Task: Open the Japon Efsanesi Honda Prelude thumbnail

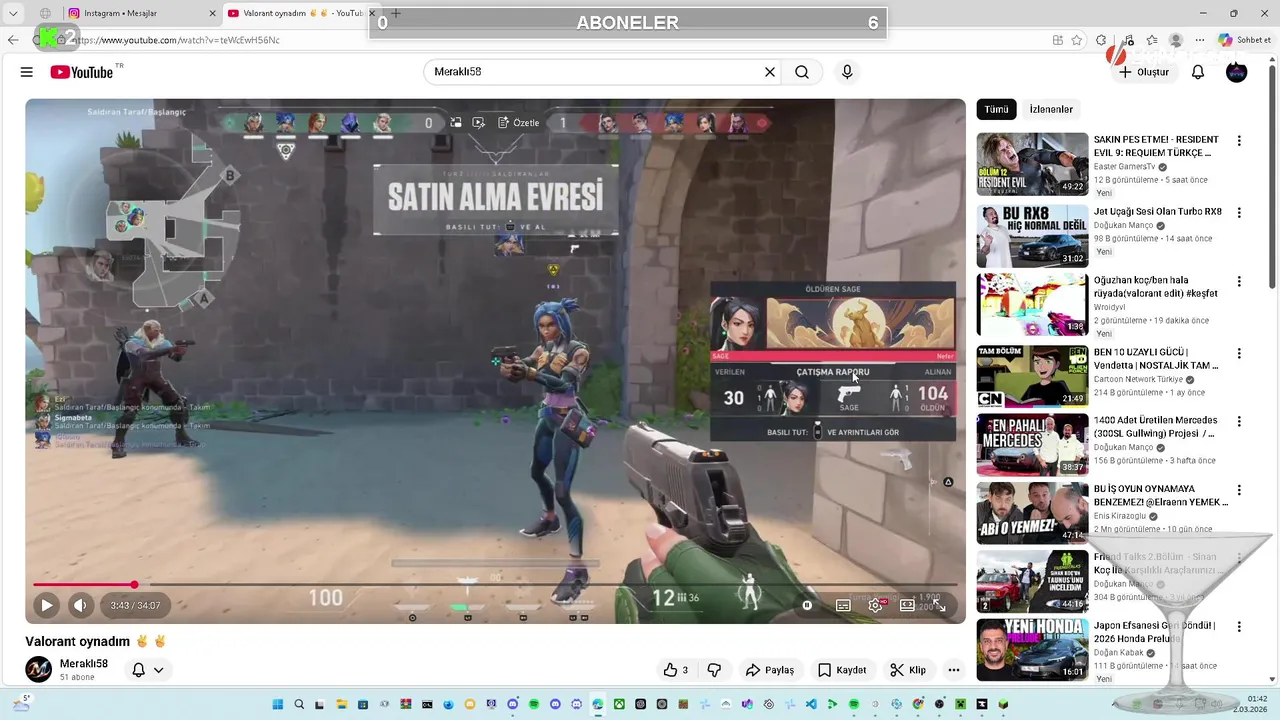Action: click(x=1032, y=650)
